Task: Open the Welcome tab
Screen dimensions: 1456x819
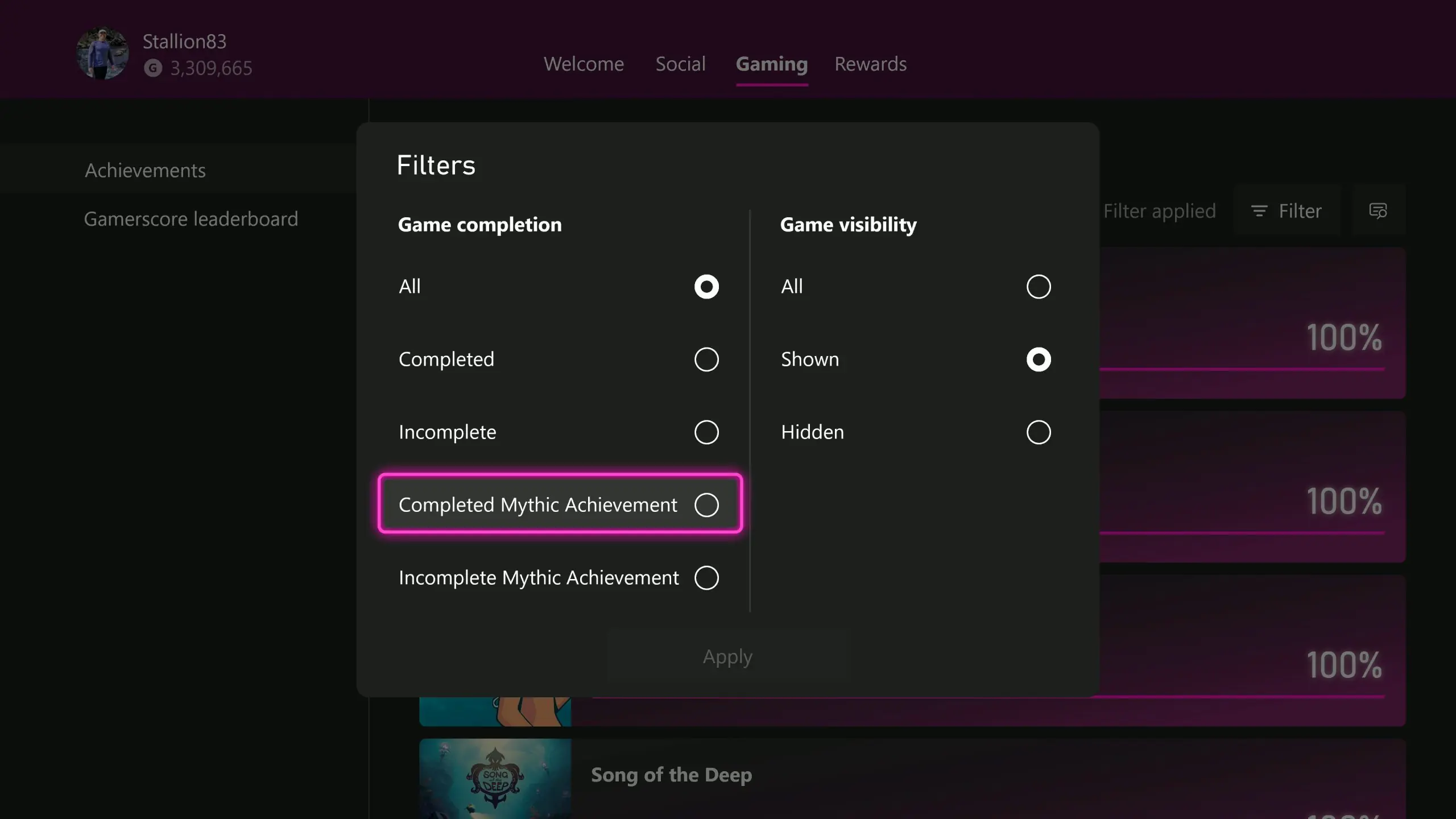Action: click(584, 64)
